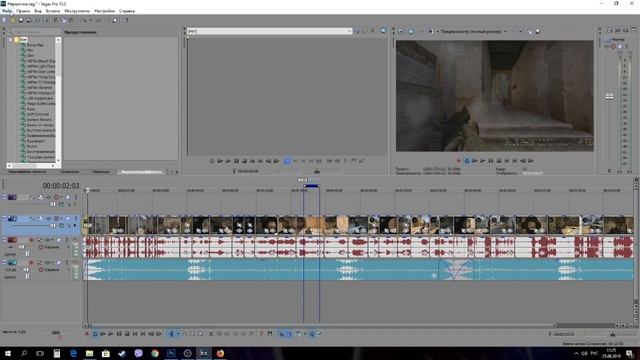Click the loop region bar above timeline
The height and width of the screenshot is (360, 640).
[311, 186]
